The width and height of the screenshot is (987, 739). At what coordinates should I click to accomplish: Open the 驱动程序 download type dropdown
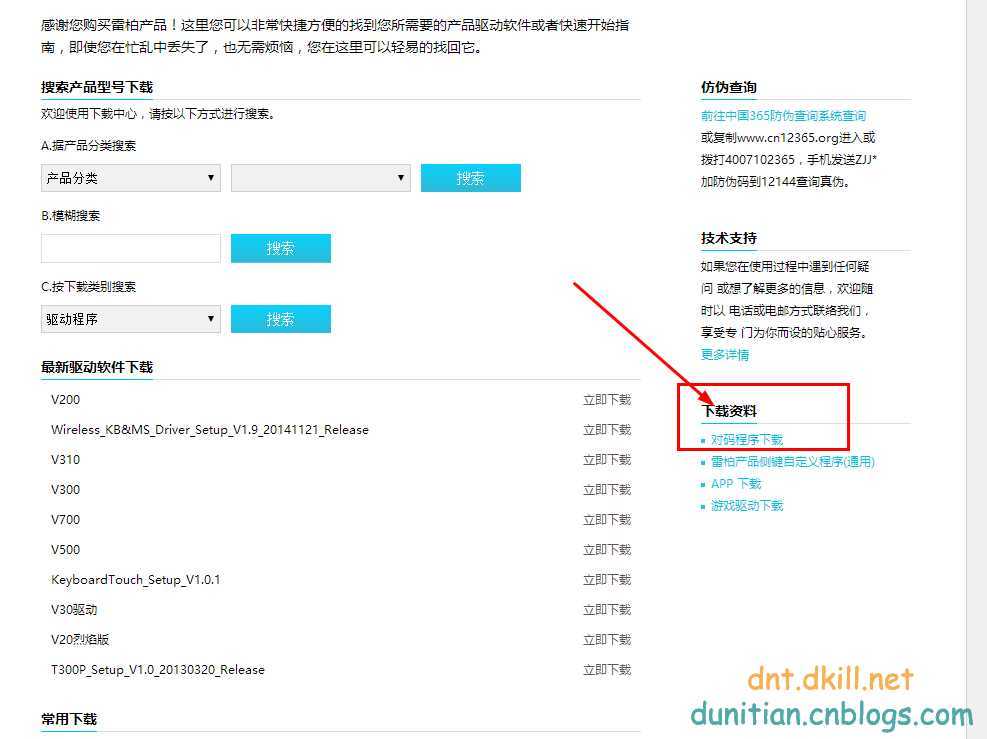tap(131, 319)
